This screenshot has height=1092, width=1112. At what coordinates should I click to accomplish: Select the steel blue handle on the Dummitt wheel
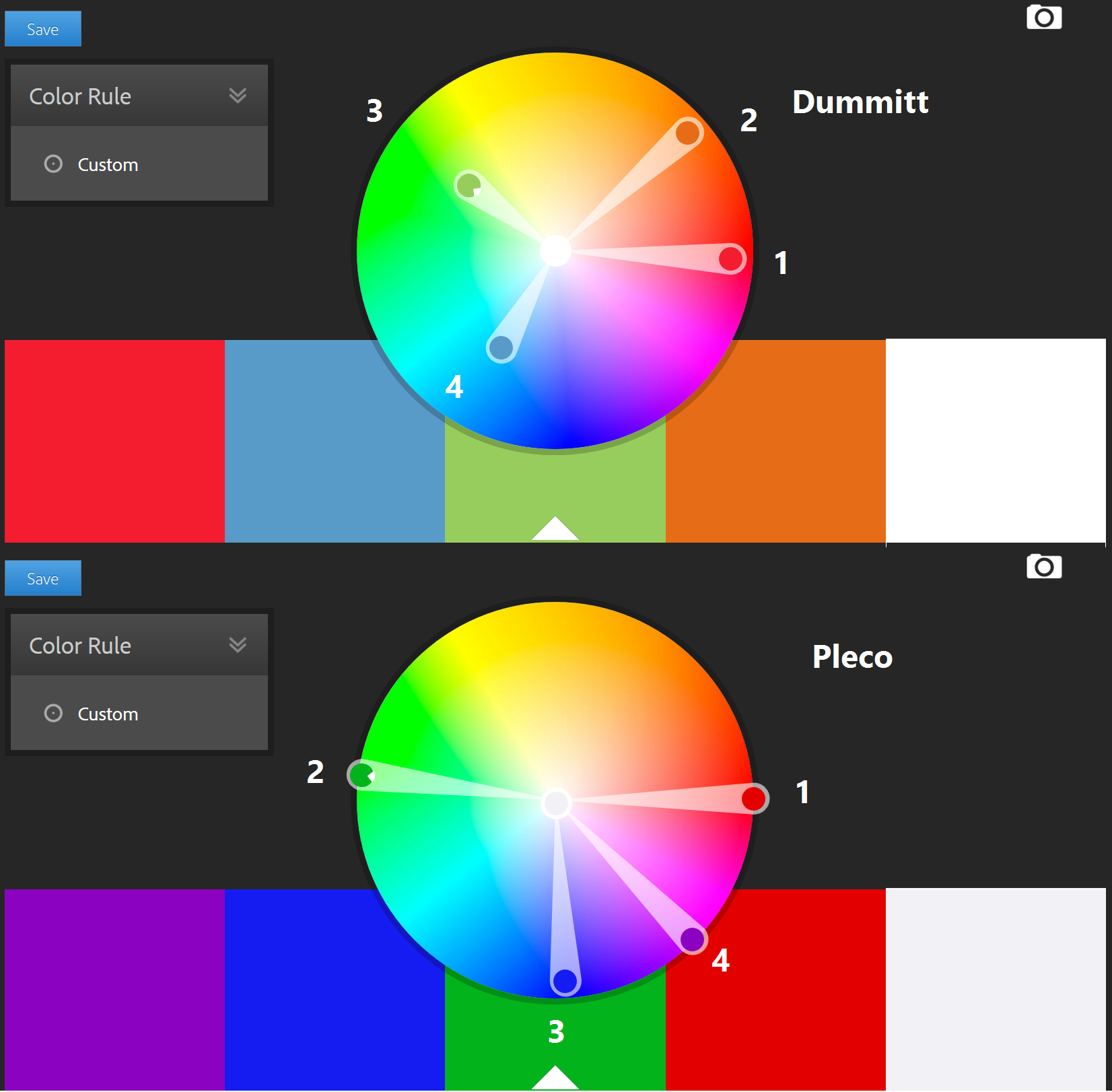pos(501,347)
